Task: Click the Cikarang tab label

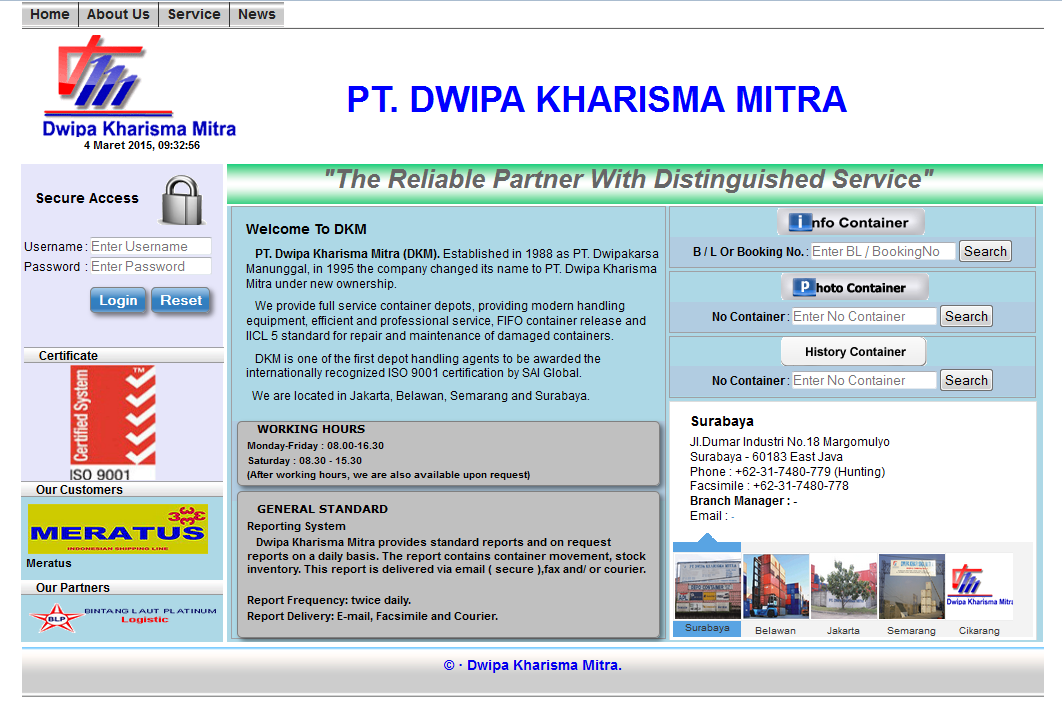Action: (979, 631)
